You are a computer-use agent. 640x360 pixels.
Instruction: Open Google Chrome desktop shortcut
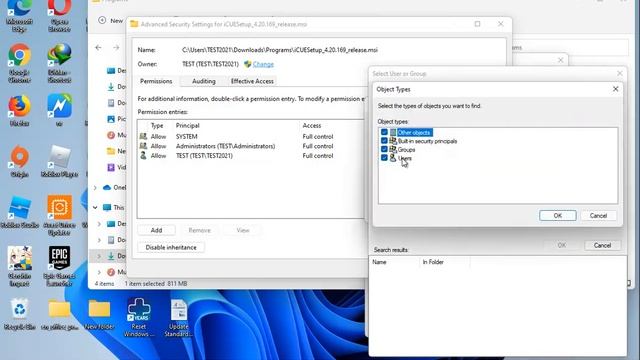(19, 64)
